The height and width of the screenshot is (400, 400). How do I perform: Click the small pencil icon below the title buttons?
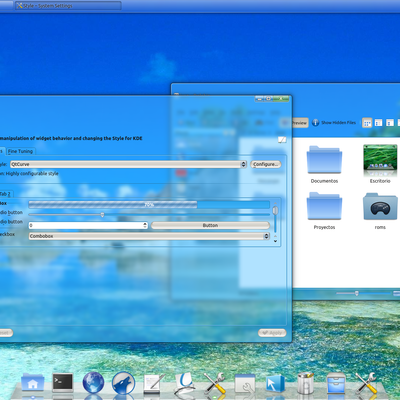tap(282, 140)
